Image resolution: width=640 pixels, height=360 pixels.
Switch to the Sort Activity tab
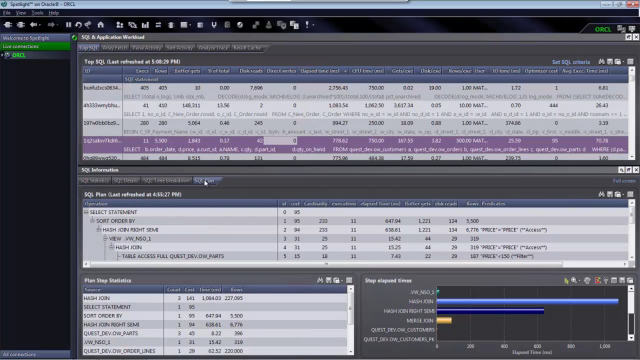point(179,48)
